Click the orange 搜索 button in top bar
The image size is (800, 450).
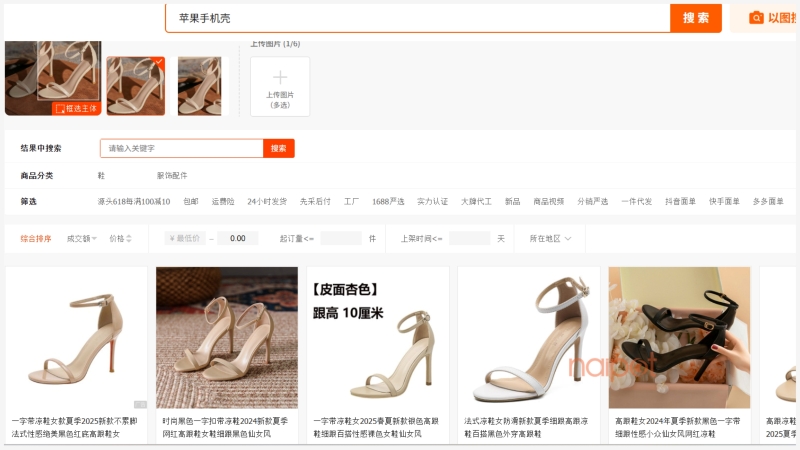[696, 18]
